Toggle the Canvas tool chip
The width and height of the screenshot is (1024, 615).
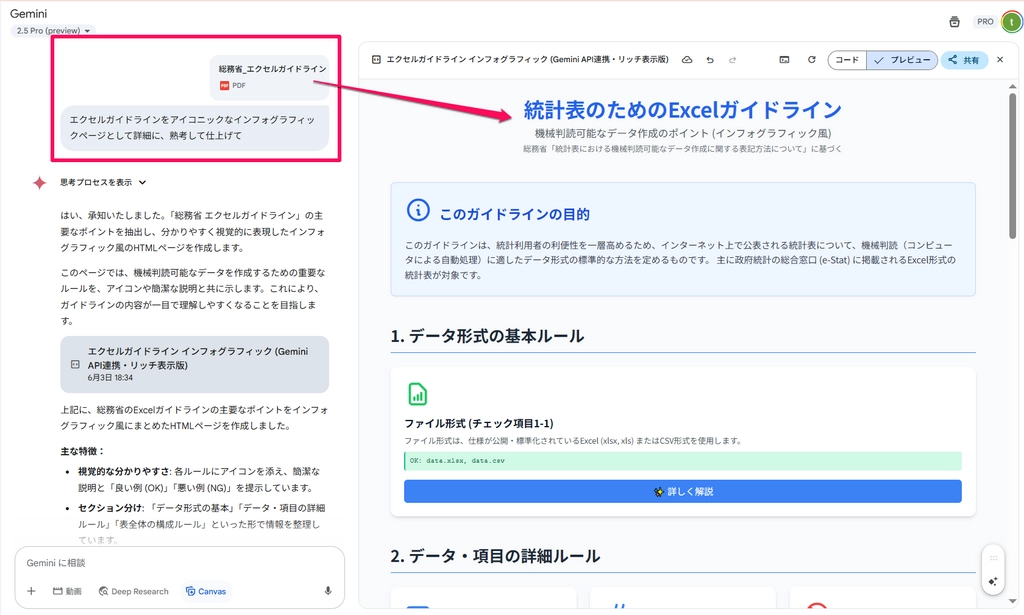tap(206, 591)
